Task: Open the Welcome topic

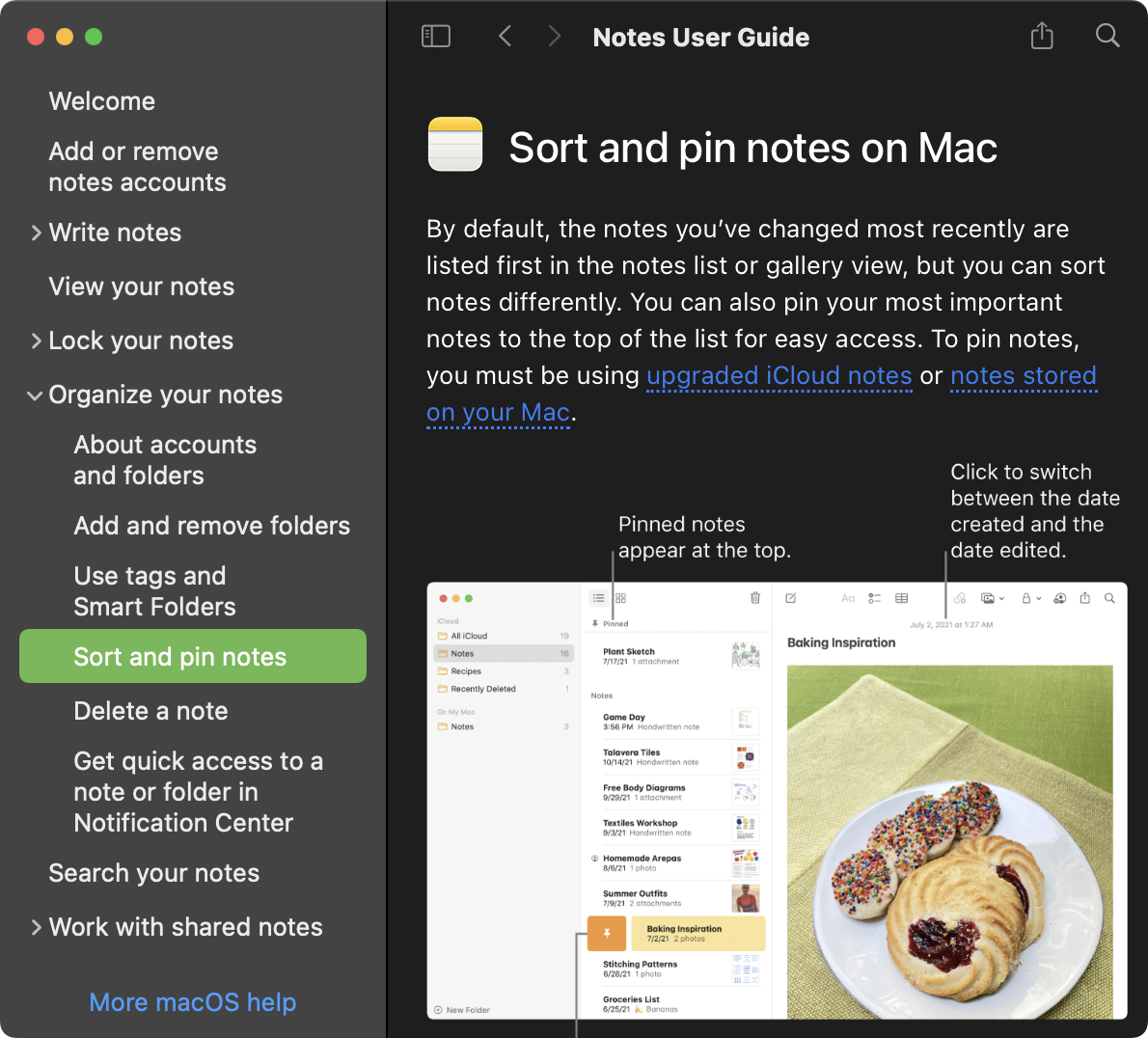Action: coord(101,101)
